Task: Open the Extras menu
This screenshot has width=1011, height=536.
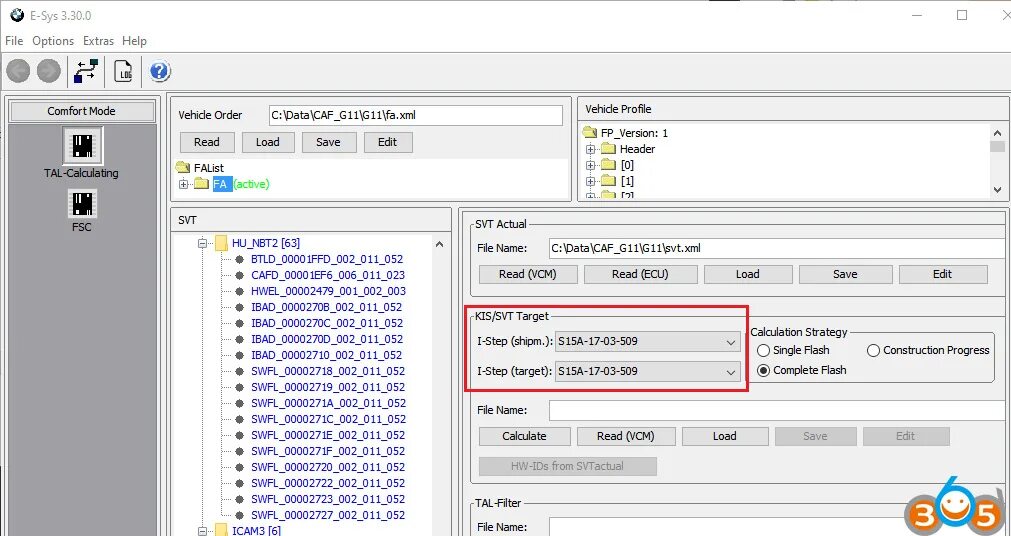Action: 99,41
